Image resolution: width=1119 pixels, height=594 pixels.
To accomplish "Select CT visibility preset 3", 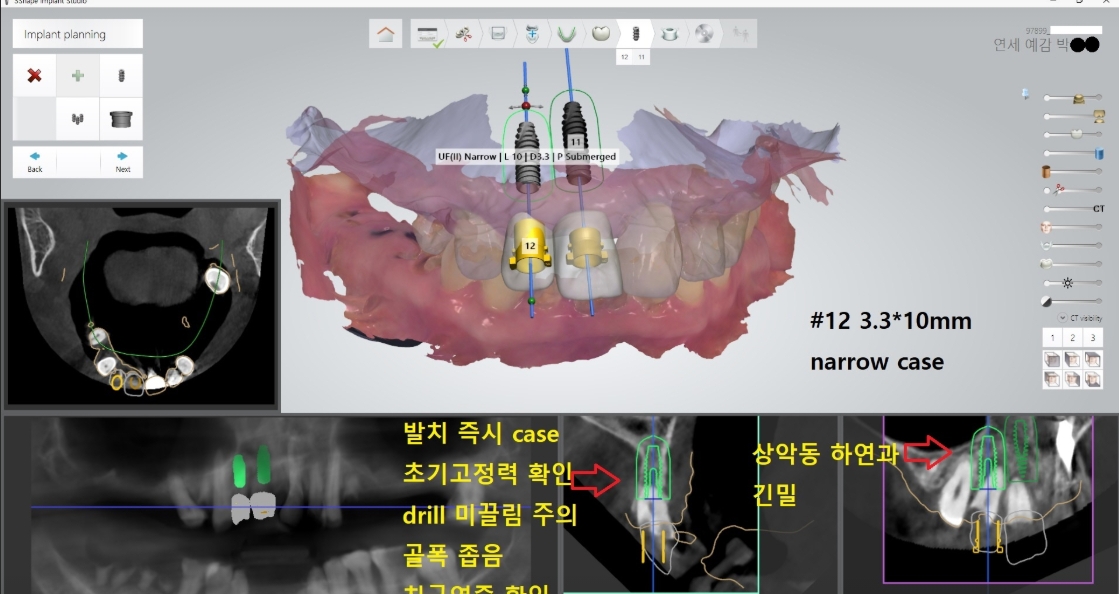I will coord(1093,338).
